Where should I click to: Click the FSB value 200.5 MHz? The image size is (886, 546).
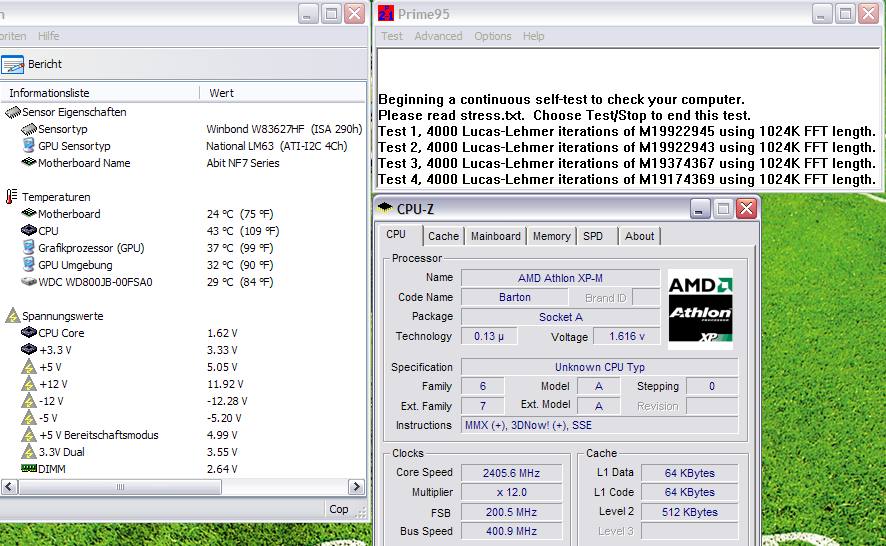coord(511,512)
